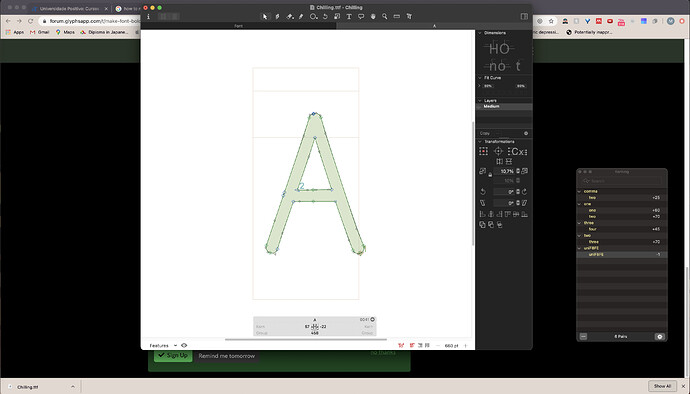Click the transformation origin grid icon
690x394 pixels.
[483, 151]
